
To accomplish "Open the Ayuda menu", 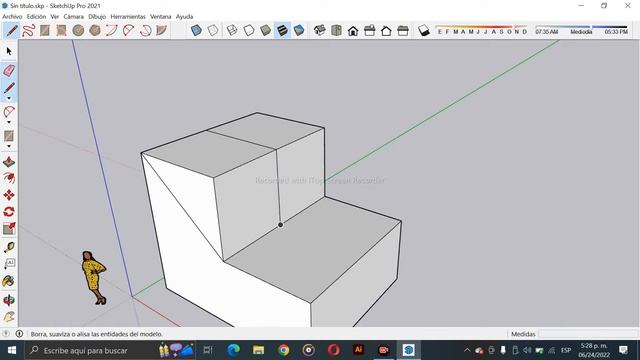I will point(184,17).
